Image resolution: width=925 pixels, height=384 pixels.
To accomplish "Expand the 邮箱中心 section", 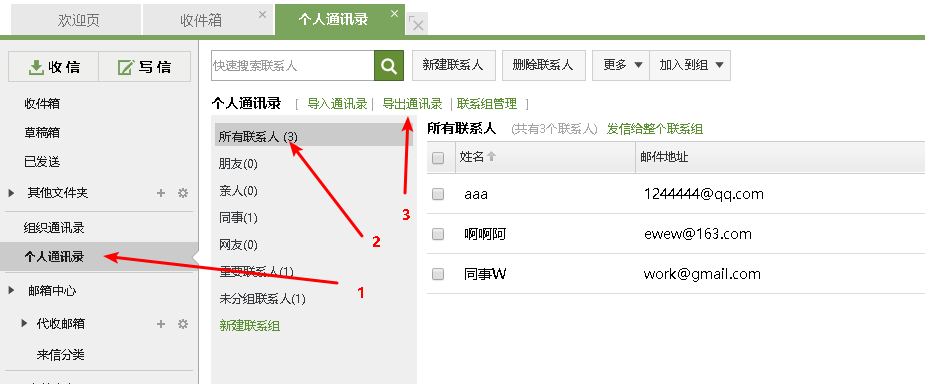I will pos(12,291).
